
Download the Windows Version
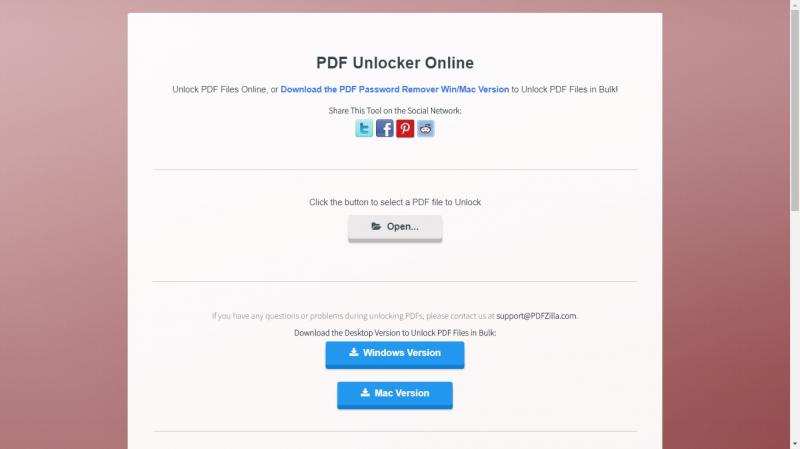click(x=395, y=354)
